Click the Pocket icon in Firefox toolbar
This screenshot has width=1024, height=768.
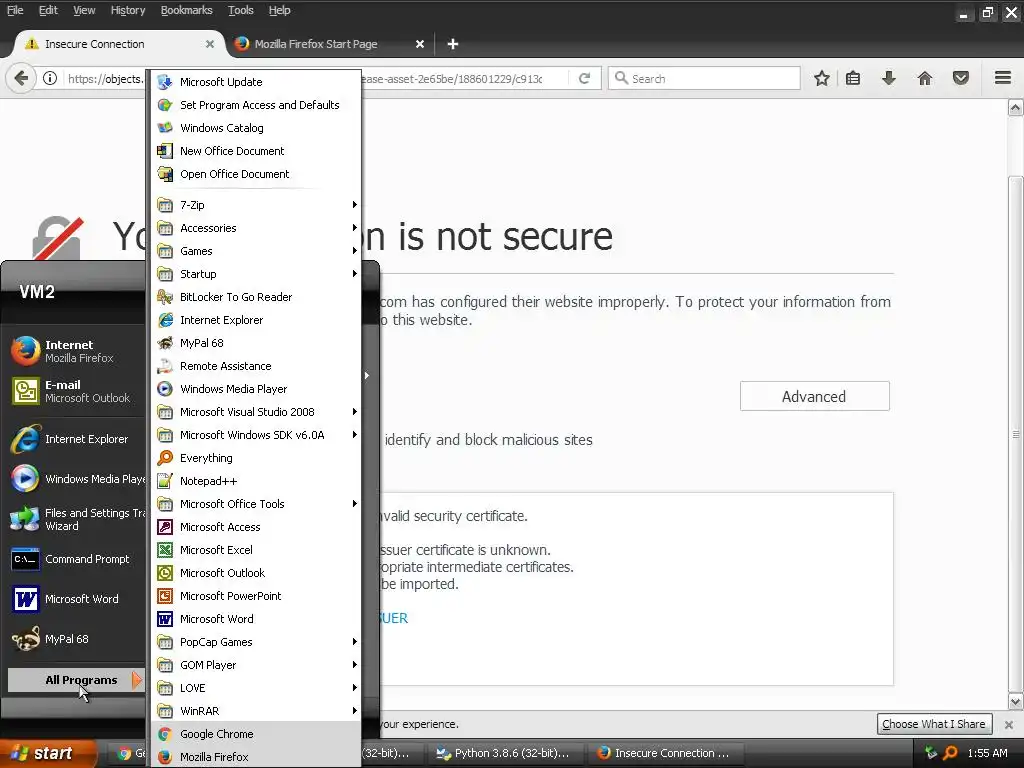tap(960, 78)
